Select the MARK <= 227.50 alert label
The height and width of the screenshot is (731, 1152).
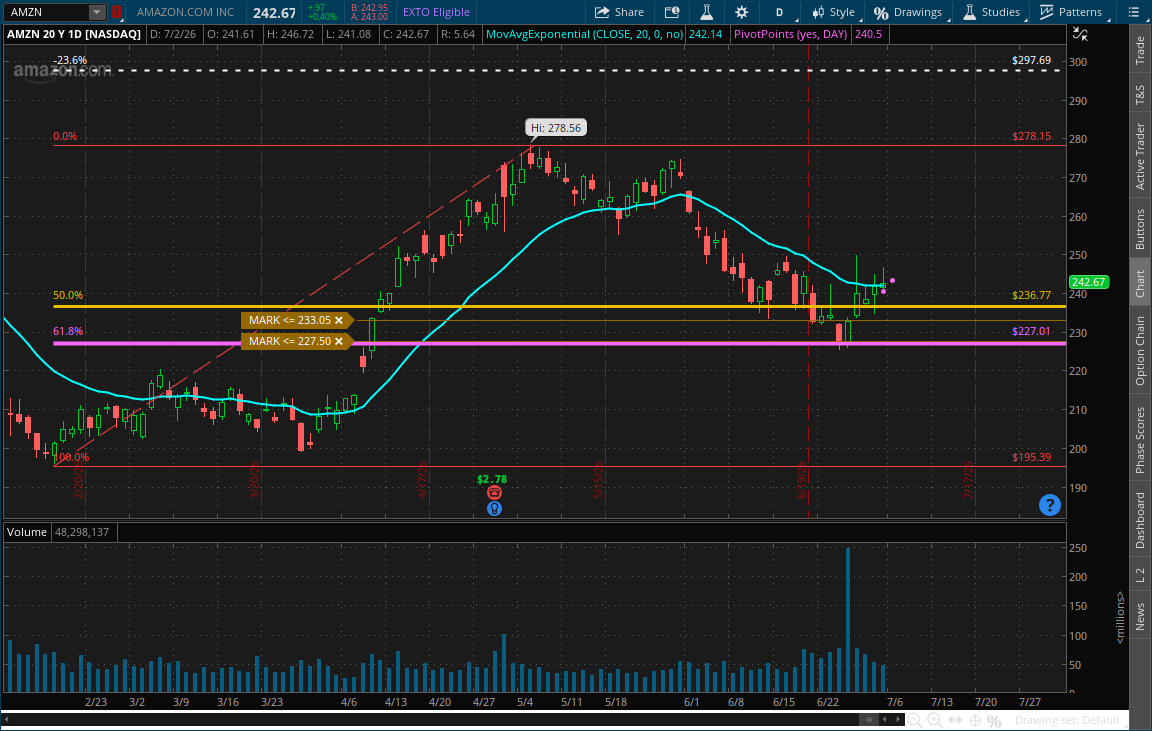(x=289, y=341)
